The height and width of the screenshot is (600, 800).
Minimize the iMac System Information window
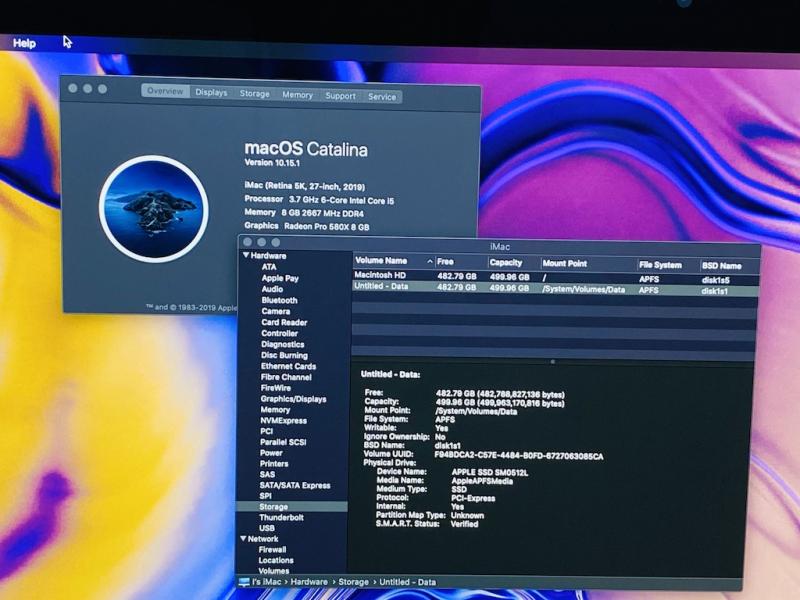tap(263, 243)
